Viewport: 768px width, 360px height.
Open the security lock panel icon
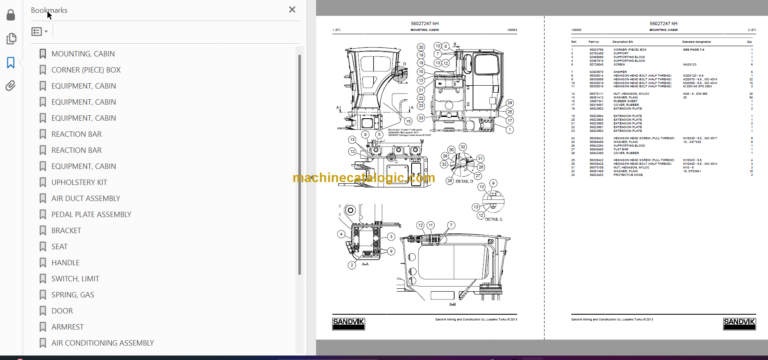point(10,15)
